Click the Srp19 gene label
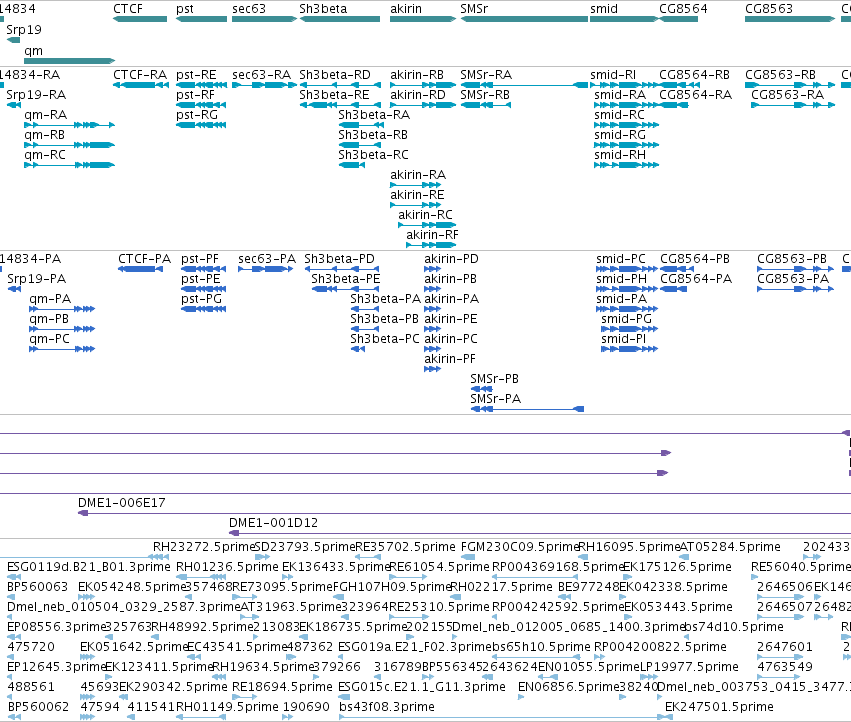 pyautogui.click(x=24, y=30)
